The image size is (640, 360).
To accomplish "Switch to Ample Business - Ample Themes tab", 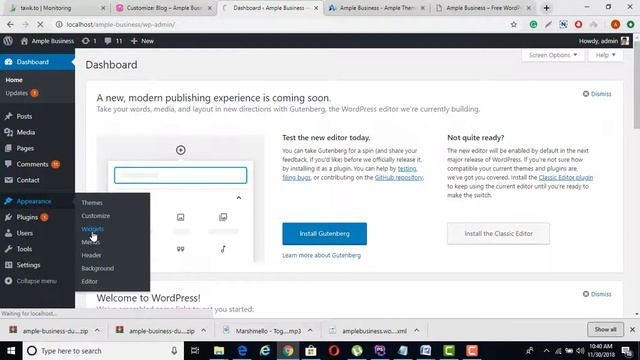I will [x=377, y=8].
